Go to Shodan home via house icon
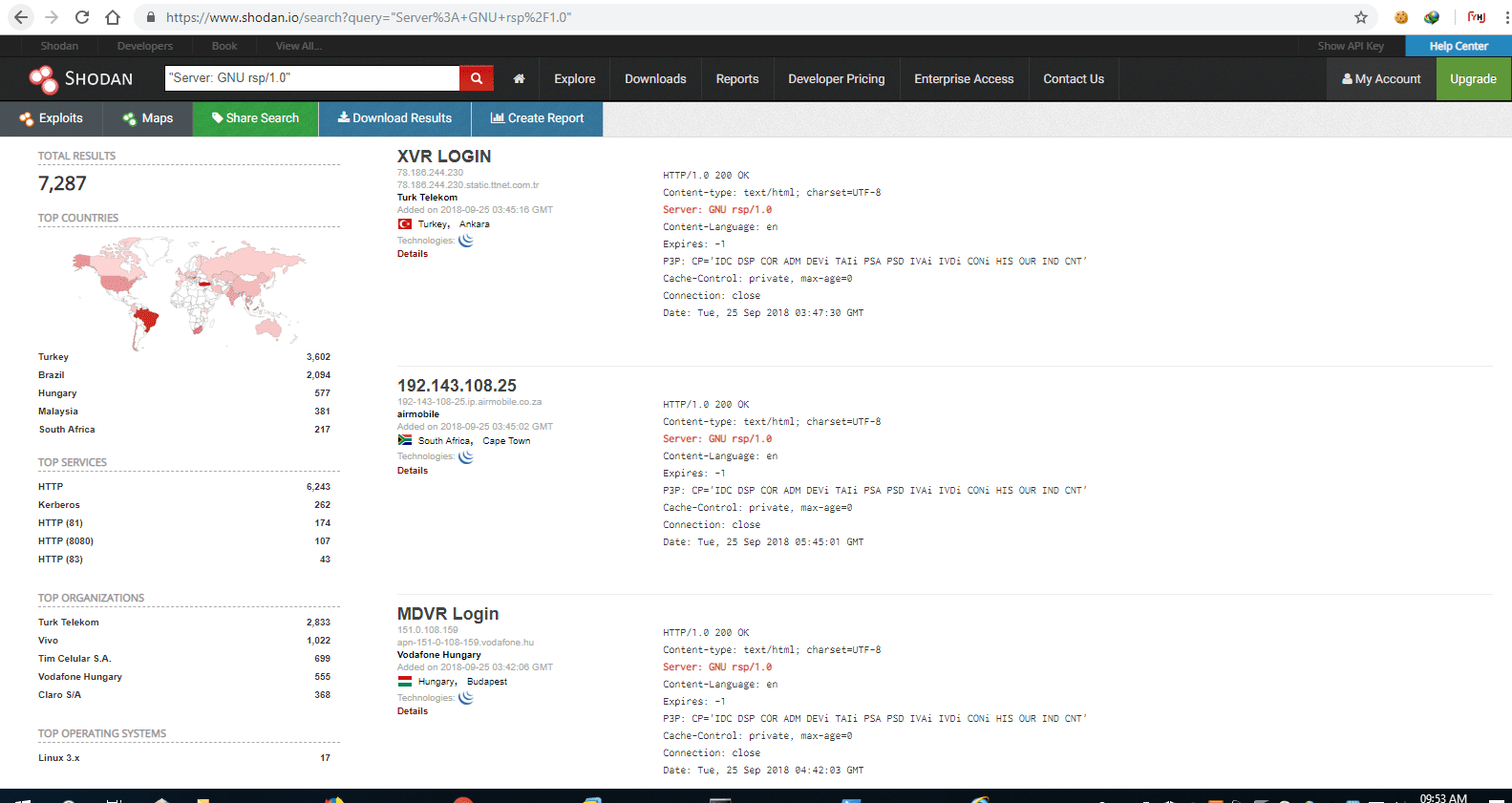Image resolution: width=1512 pixels, height=803 pixels. pos(519,79)
